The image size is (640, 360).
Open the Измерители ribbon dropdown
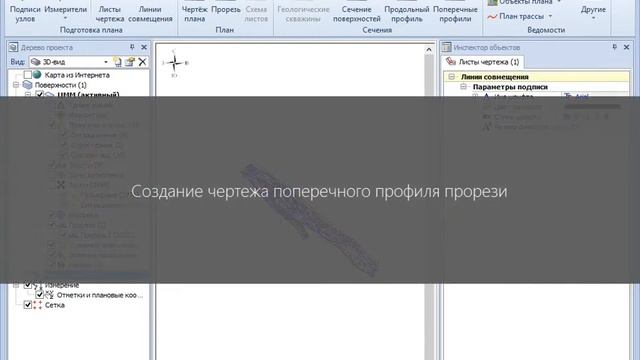click(x=65, y=13)
